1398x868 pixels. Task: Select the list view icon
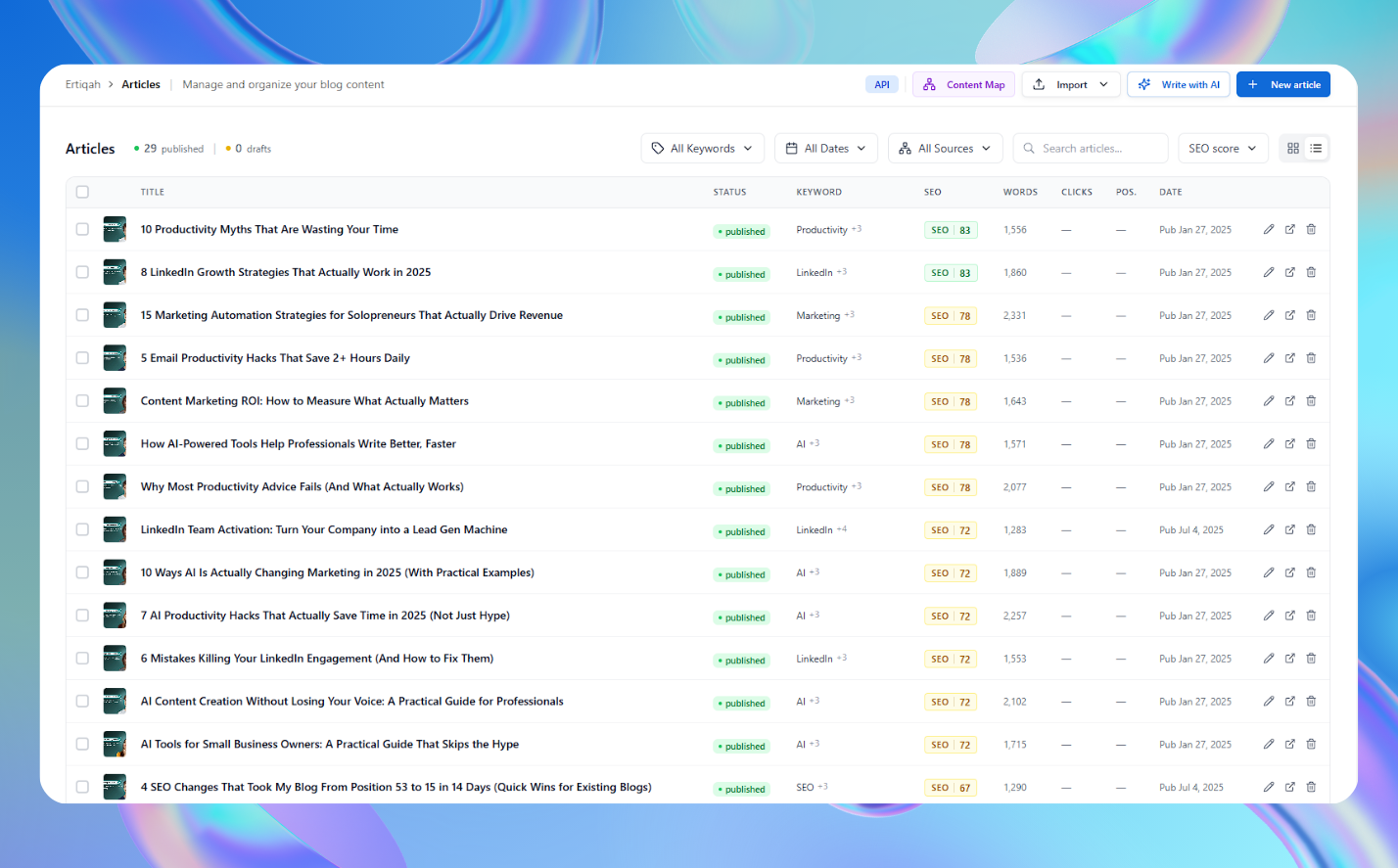(x=1316, y=148)
